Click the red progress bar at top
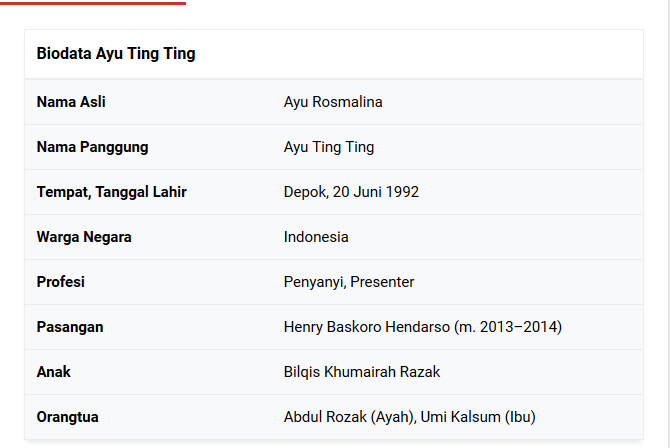 tap(93, 3)
